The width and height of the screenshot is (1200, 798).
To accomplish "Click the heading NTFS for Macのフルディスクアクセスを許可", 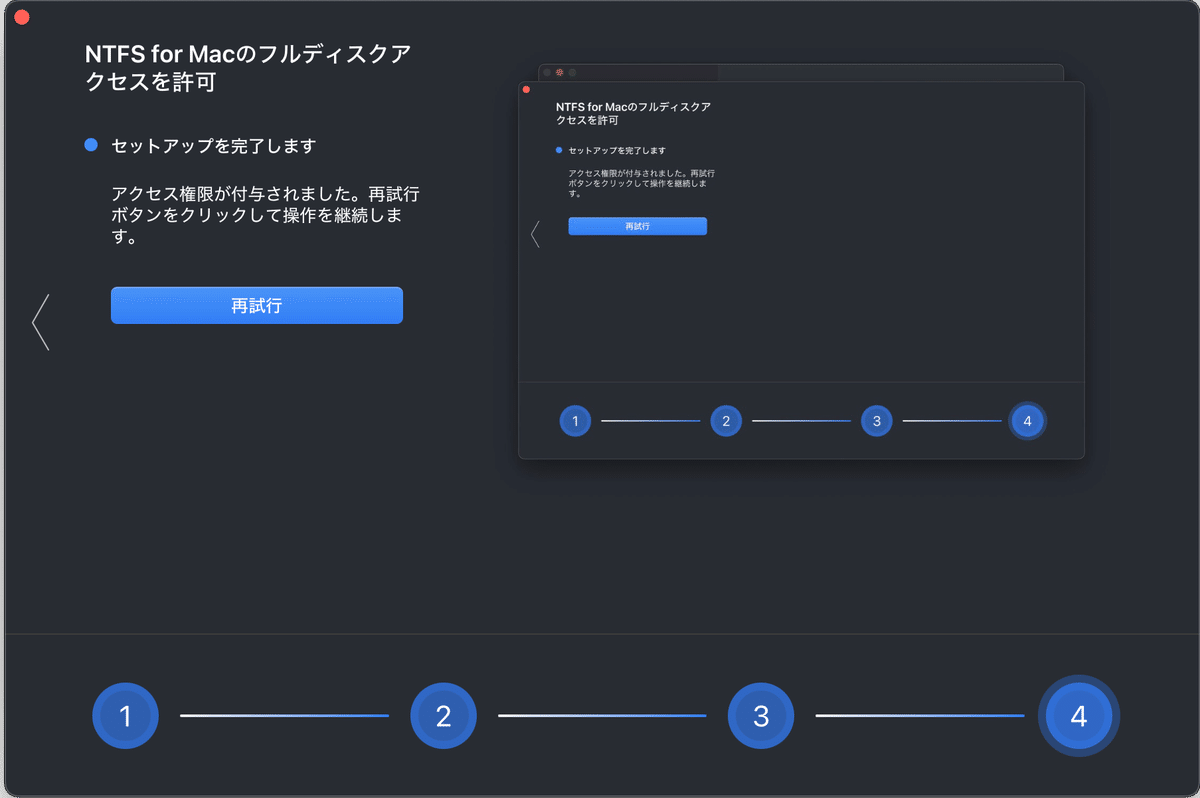I will point(248,68).
